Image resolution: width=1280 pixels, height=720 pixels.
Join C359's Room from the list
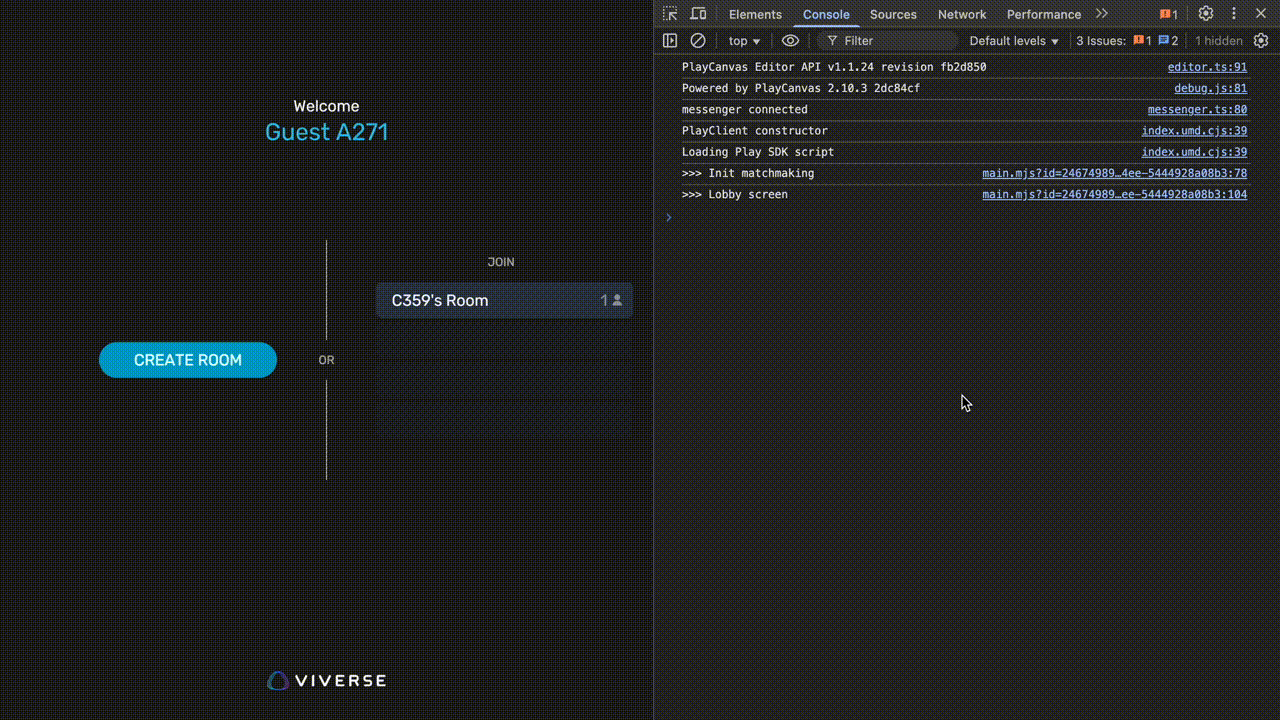[504, 300]
